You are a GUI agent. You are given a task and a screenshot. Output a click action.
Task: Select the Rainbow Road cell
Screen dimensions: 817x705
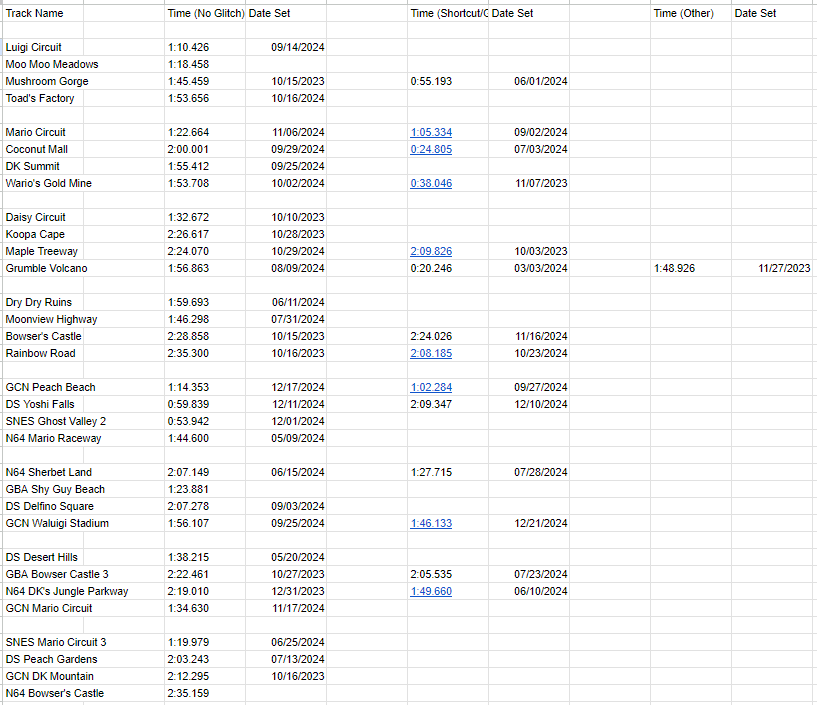tap(43, 353)
